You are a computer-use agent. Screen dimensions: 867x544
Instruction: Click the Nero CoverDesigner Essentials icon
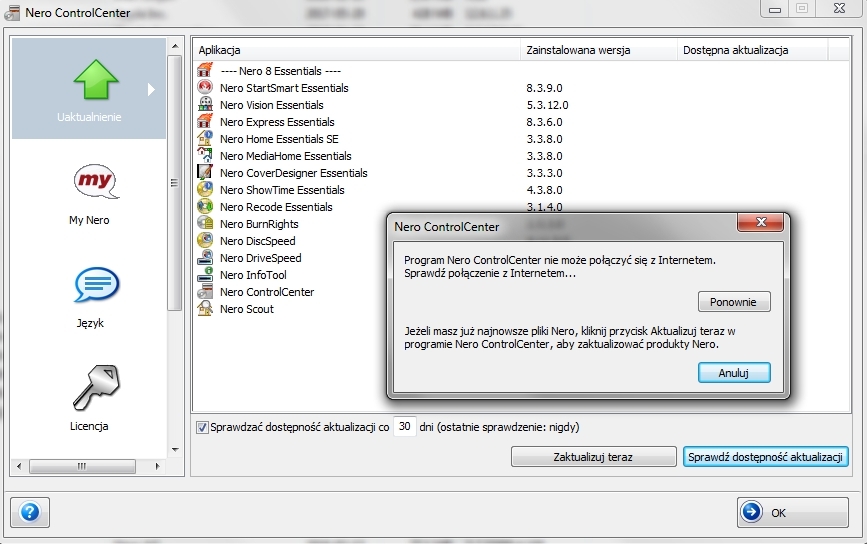click(x=205, y=172)
